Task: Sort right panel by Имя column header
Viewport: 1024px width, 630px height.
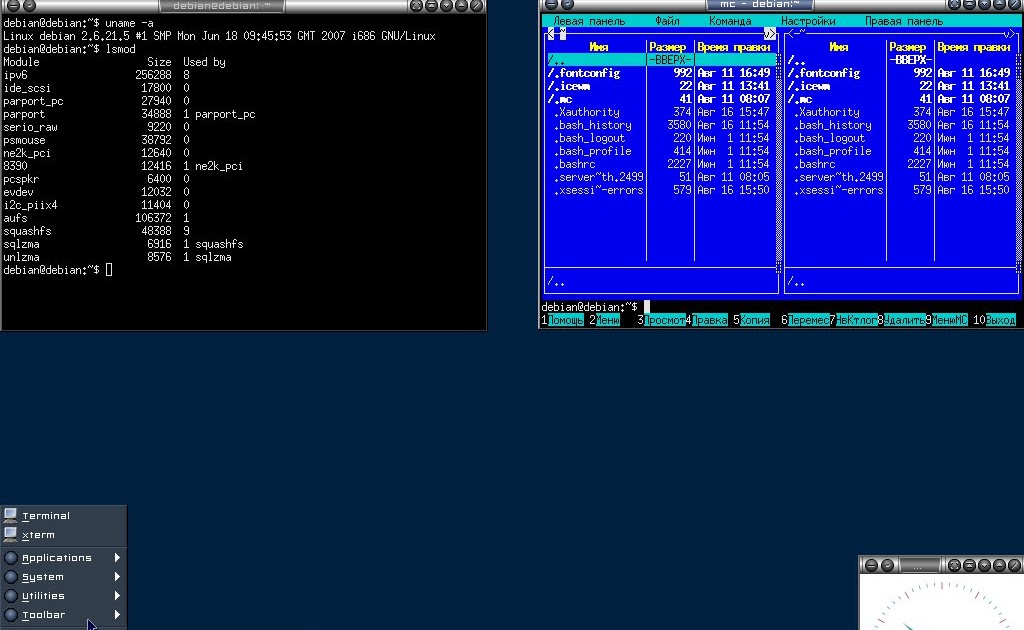Action: point(839,47)
